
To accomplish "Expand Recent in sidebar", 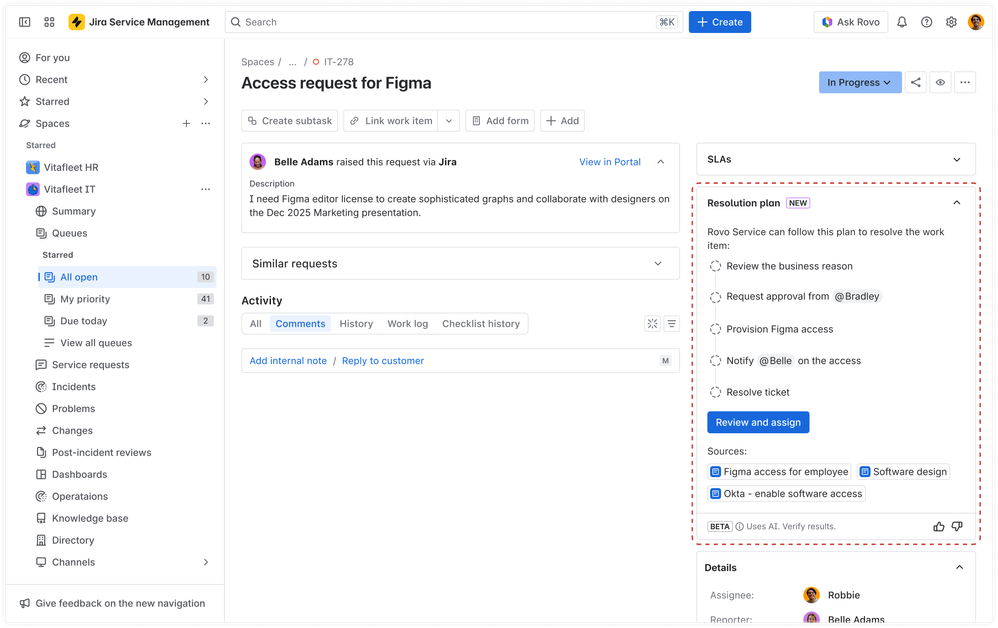I will pyautogui.click(x=206, y=80).
